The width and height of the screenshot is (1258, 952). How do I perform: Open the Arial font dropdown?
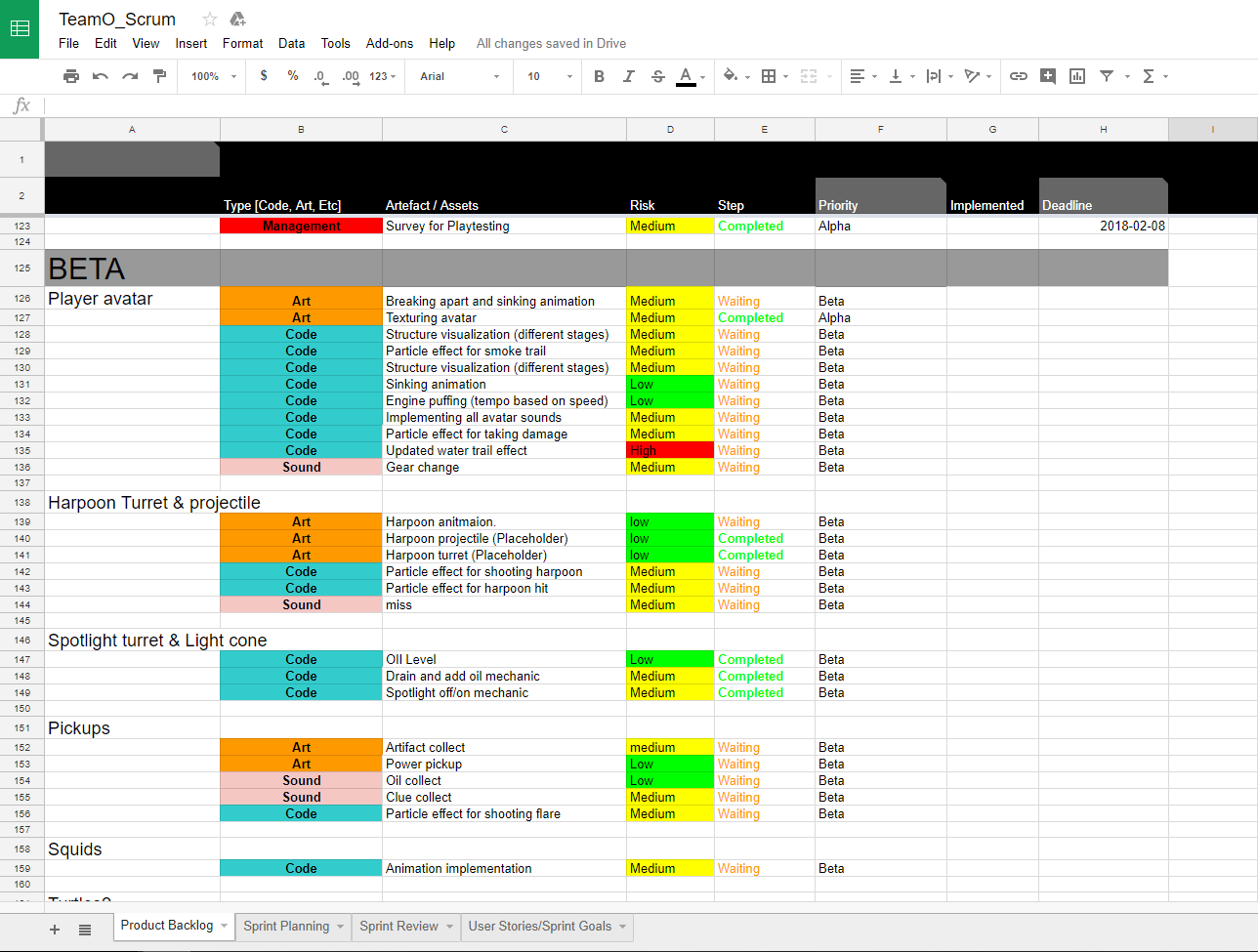point(459,76)
